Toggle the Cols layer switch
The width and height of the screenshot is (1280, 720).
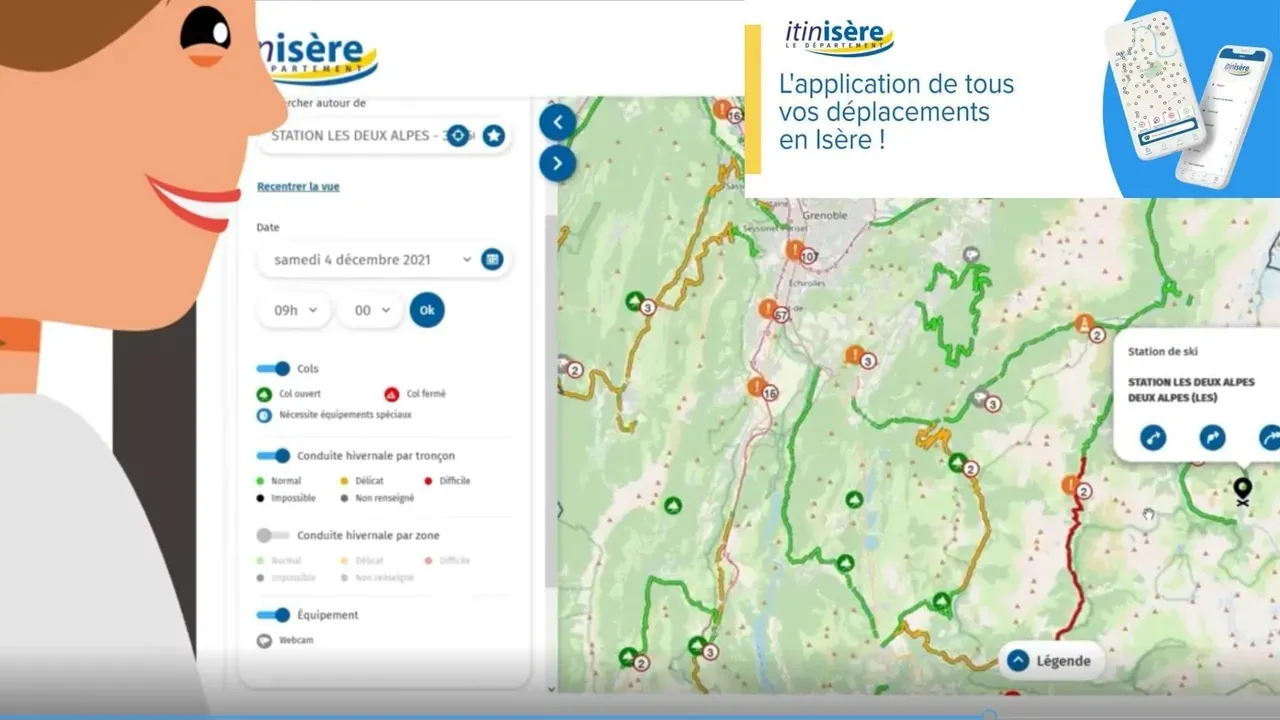pyautogui.click(x=273, y=369)
